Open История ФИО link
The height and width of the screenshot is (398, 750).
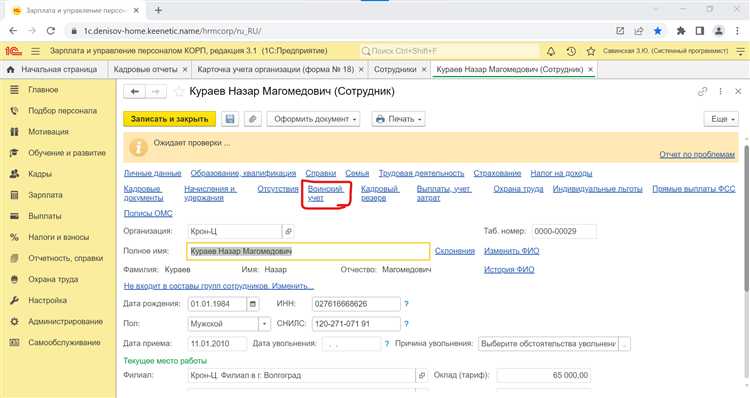509,270
